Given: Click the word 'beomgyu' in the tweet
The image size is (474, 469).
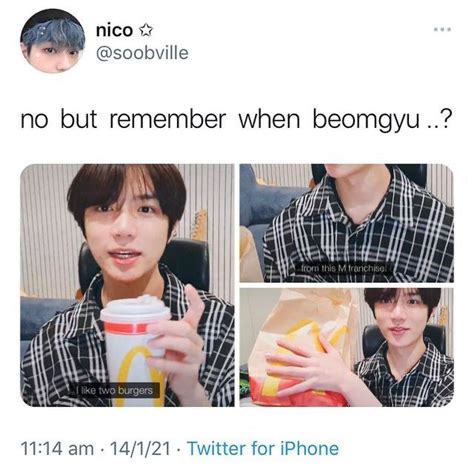Looking at the screenshot, I should coord(366,119).
